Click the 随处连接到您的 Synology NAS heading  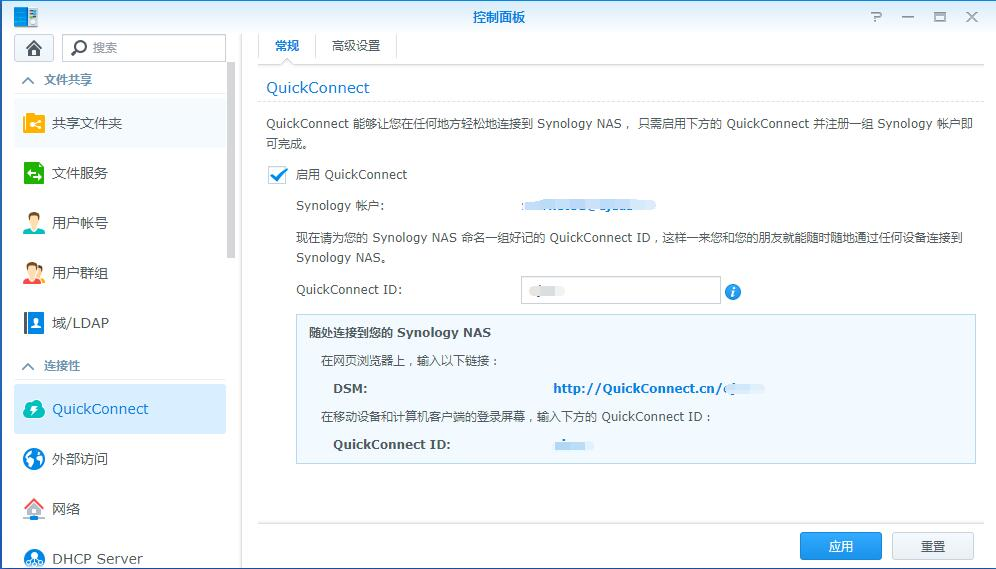(400, 333)
